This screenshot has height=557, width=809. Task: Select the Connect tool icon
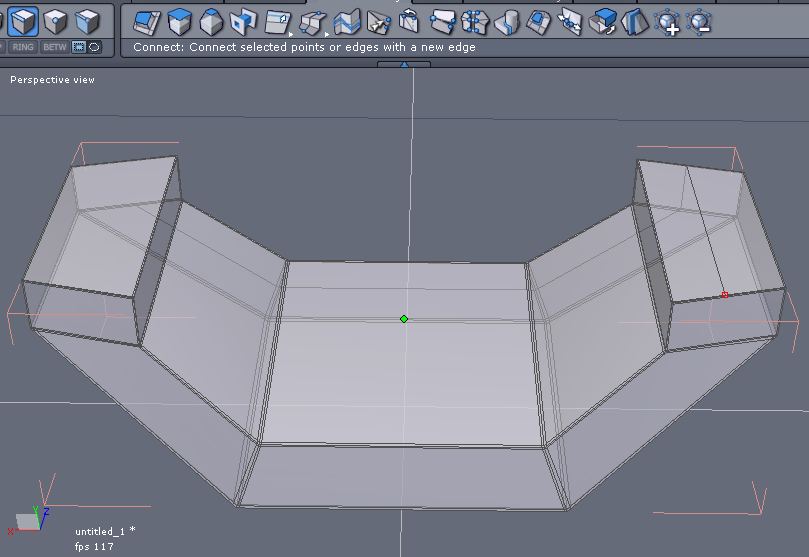tap(443, 23)
